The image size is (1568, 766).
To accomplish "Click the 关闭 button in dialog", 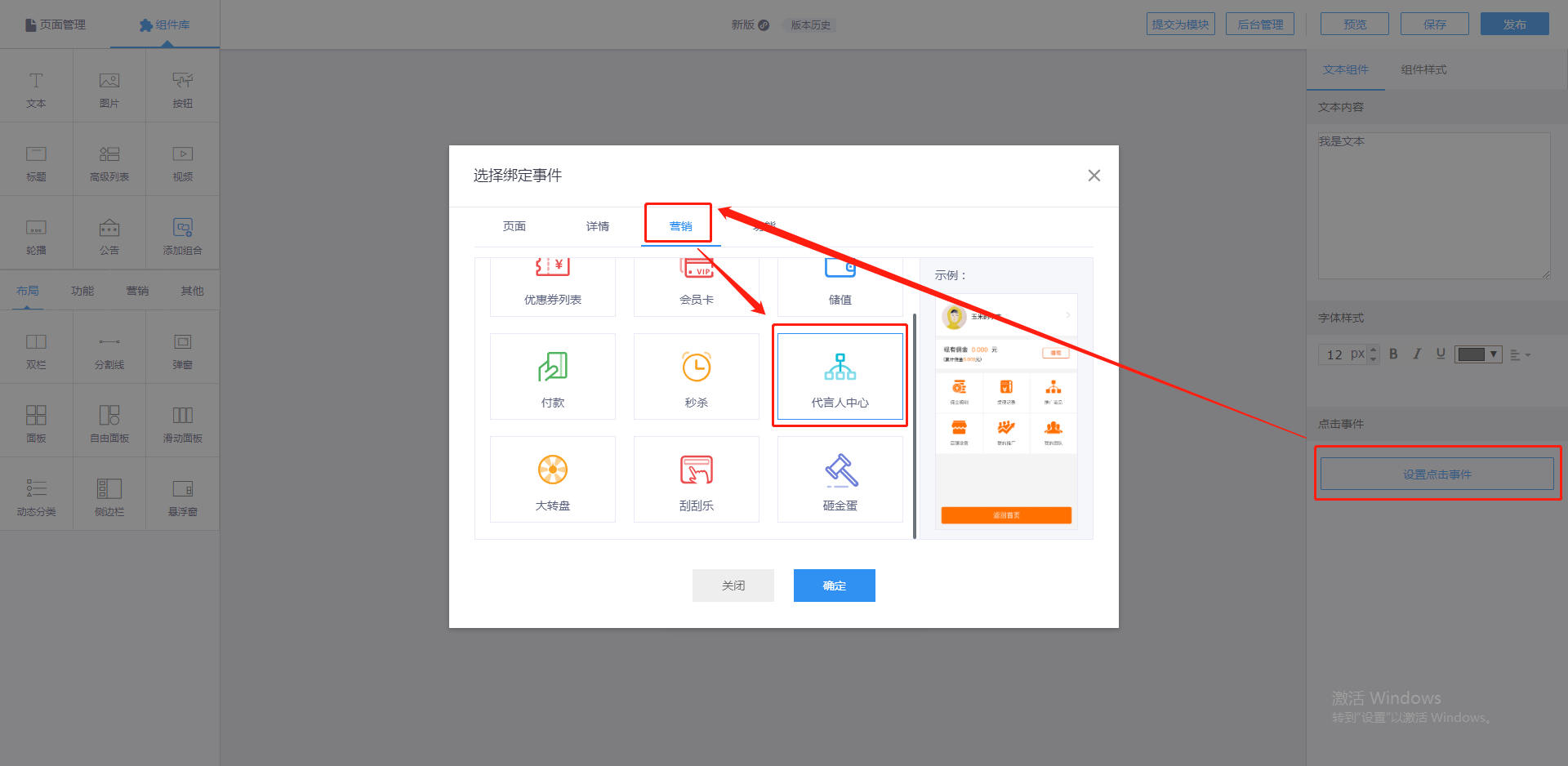I will click(x=733, y=586).
